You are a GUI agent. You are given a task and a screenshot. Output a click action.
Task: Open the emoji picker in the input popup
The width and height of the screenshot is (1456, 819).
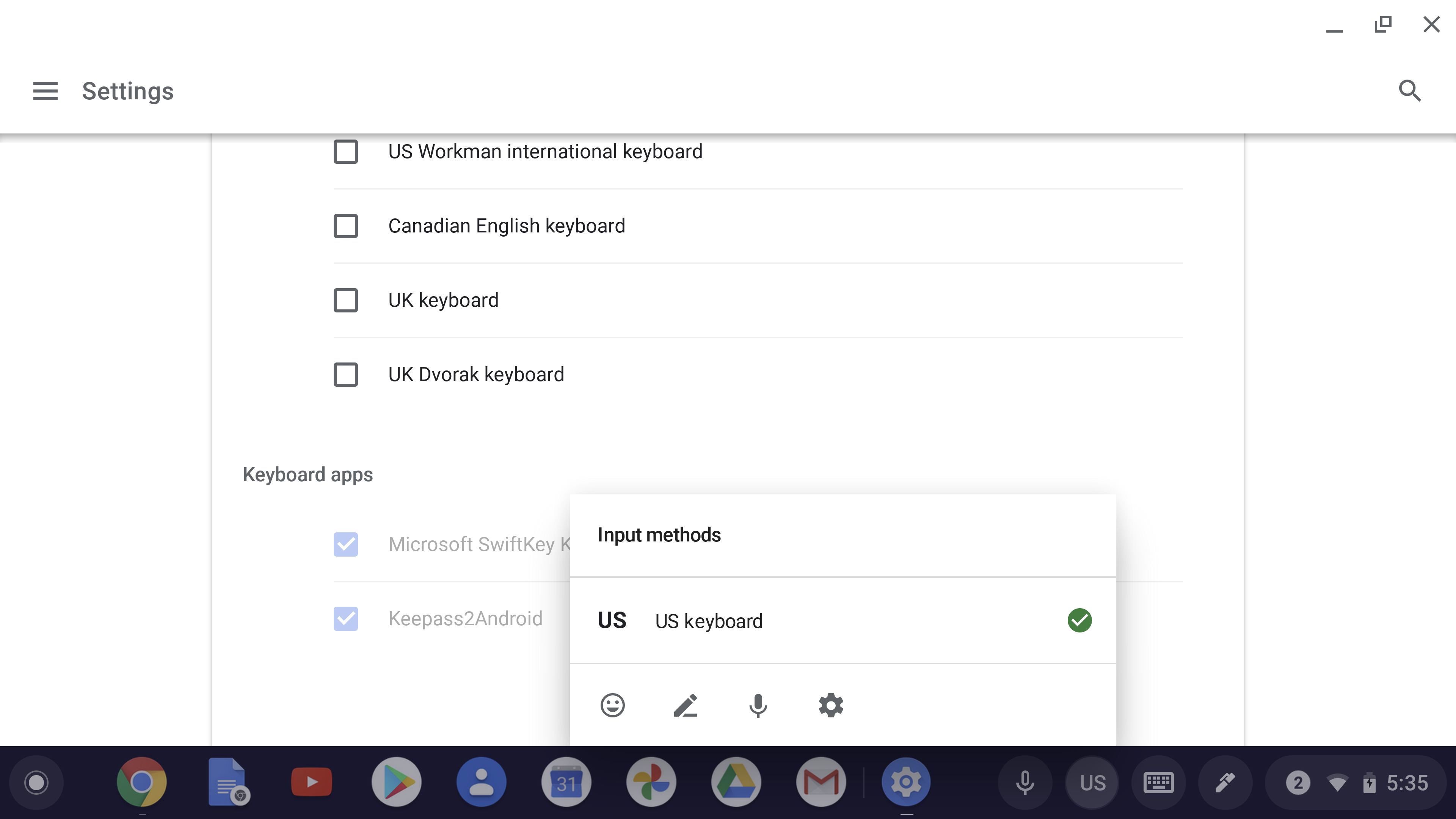[612, 705]
